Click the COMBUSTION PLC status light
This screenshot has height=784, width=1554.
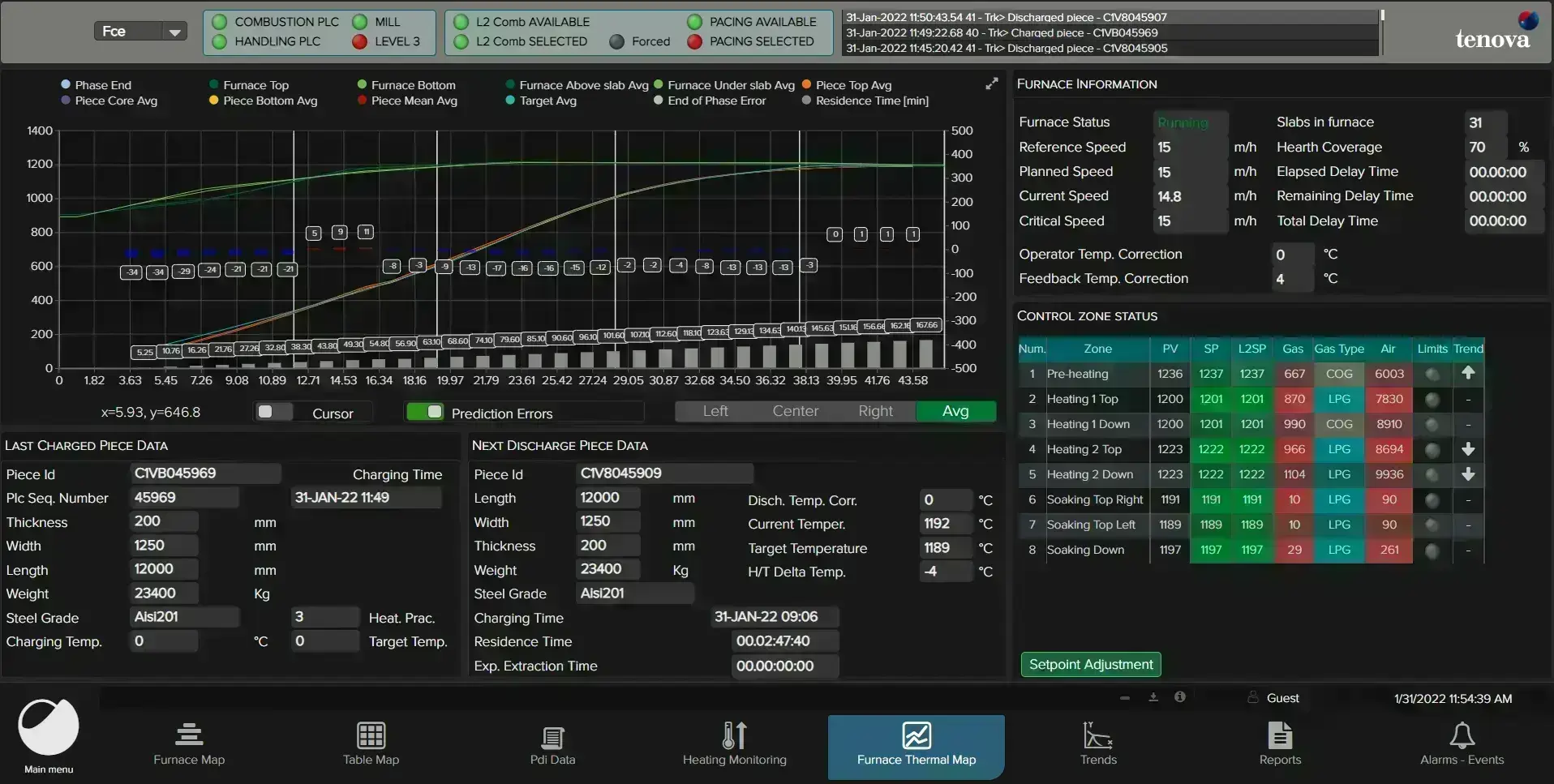(219, 22)
